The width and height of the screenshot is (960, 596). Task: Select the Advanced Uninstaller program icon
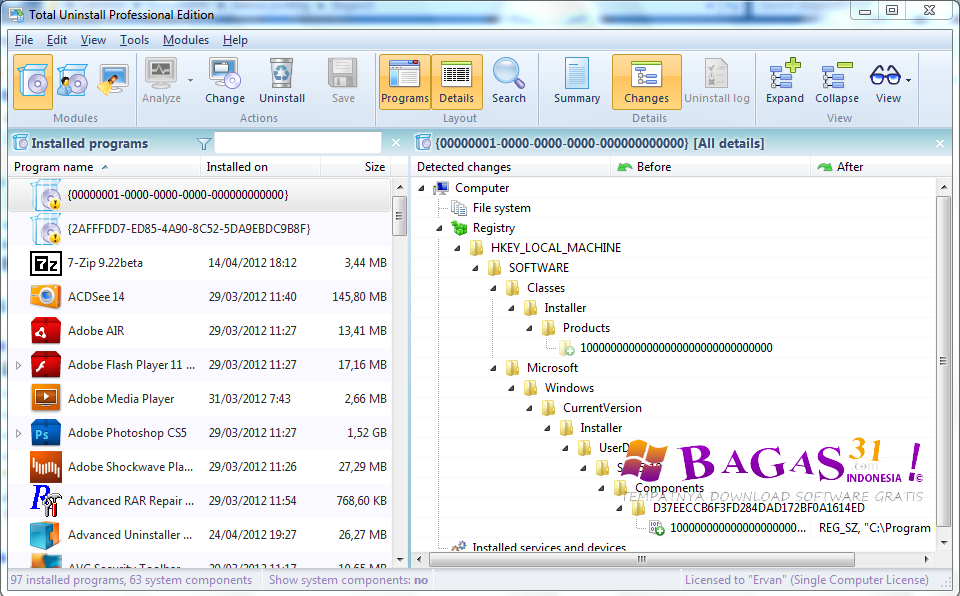pos(46,535)
